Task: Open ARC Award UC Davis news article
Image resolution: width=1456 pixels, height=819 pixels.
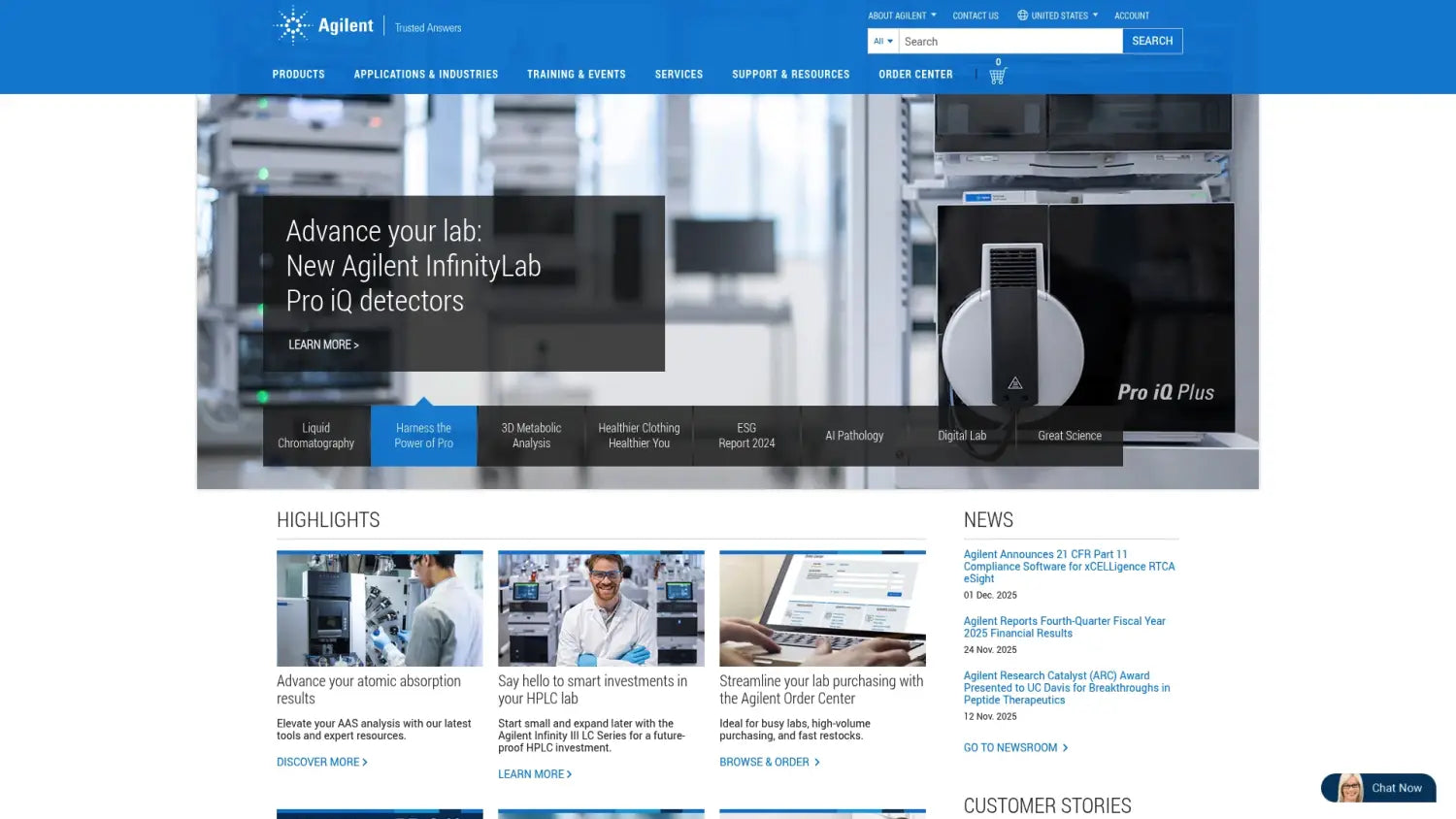Action: 1067,688
